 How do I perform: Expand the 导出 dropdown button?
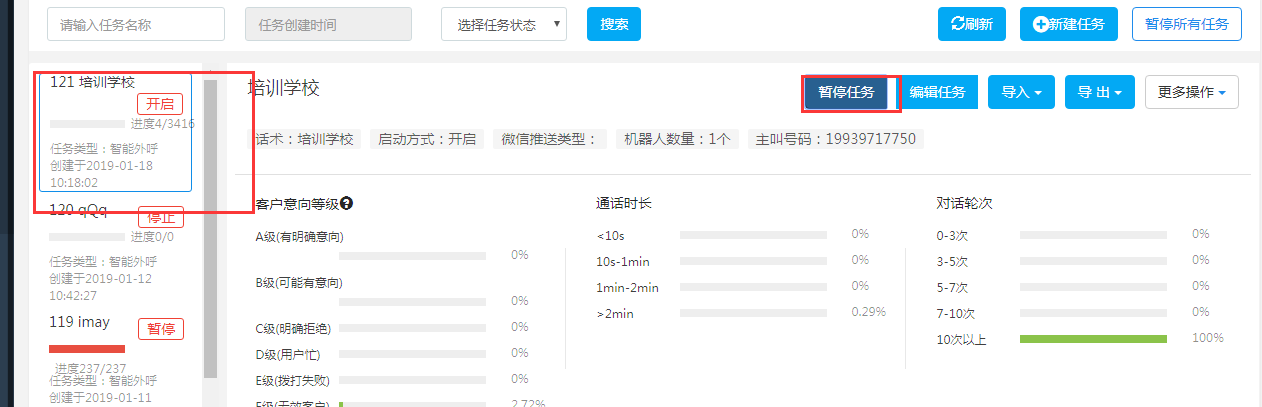point(1099,92)
